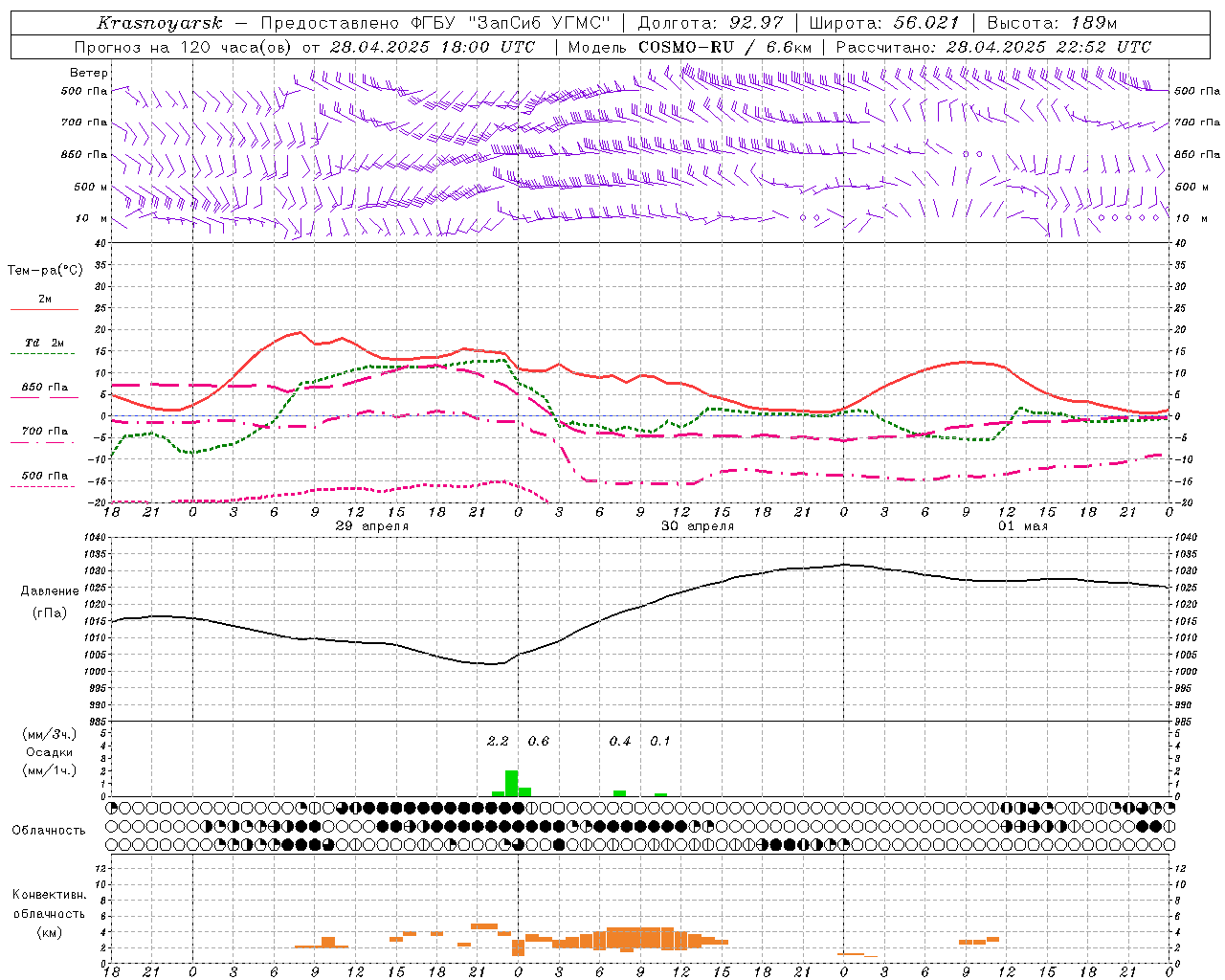The width and height of the screenshot is (1225, 980).
Task: Click the 'Td 2м' dew point legend entry
Action: 45,343
